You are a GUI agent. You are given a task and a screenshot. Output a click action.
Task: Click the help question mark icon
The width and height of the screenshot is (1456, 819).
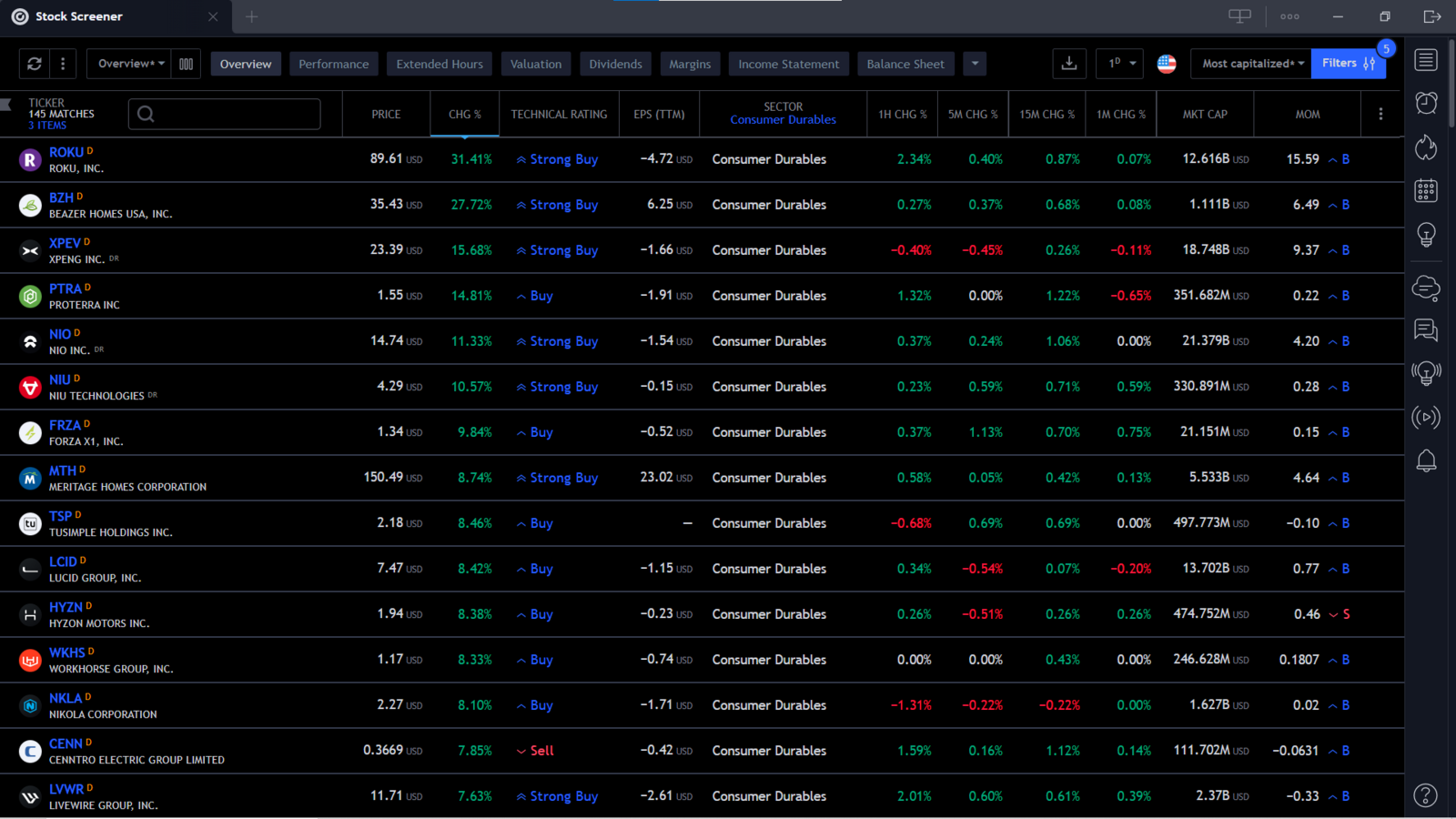(1426, 795)
